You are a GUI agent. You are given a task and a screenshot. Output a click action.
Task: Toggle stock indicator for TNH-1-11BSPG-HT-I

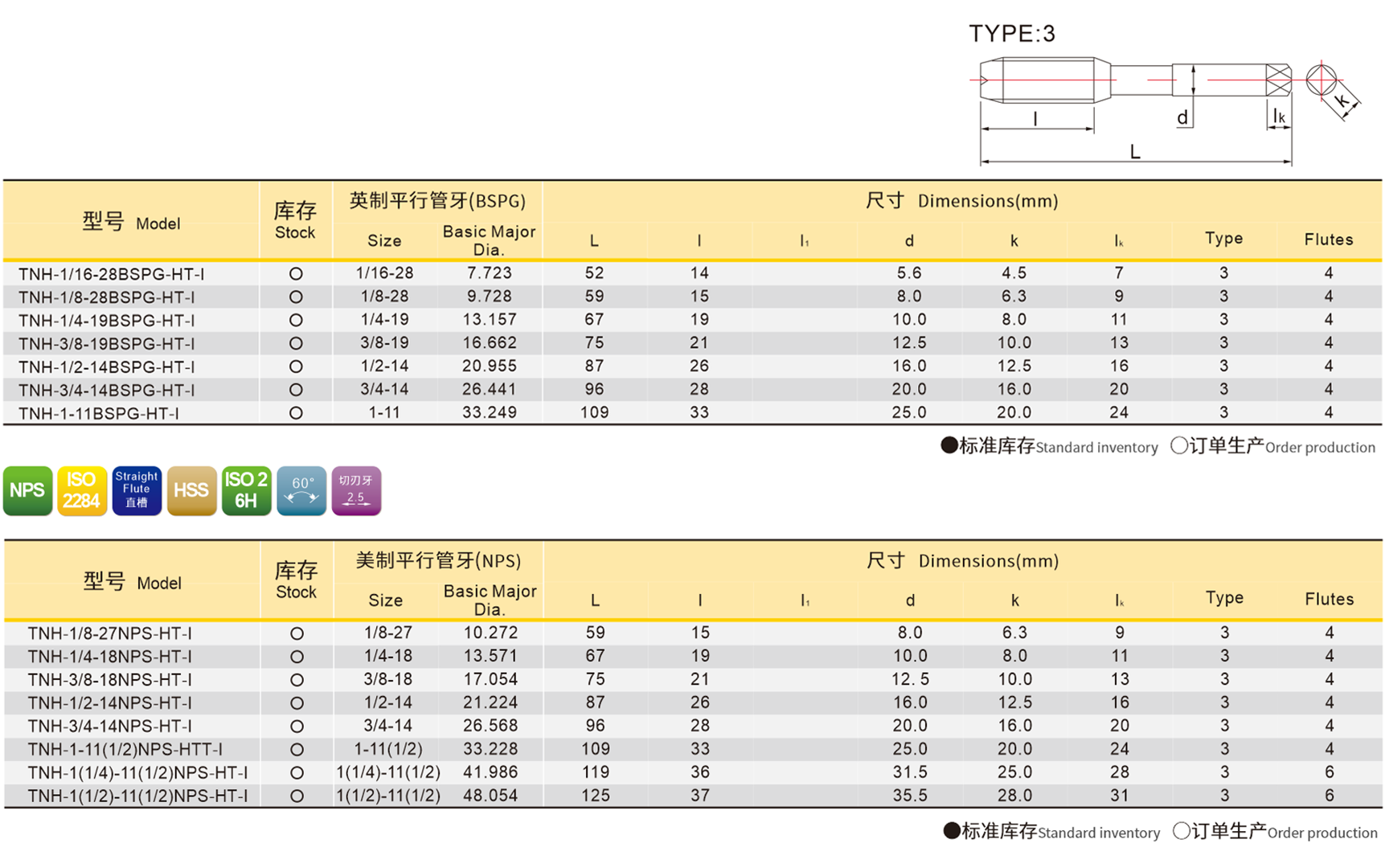point(296,412)
